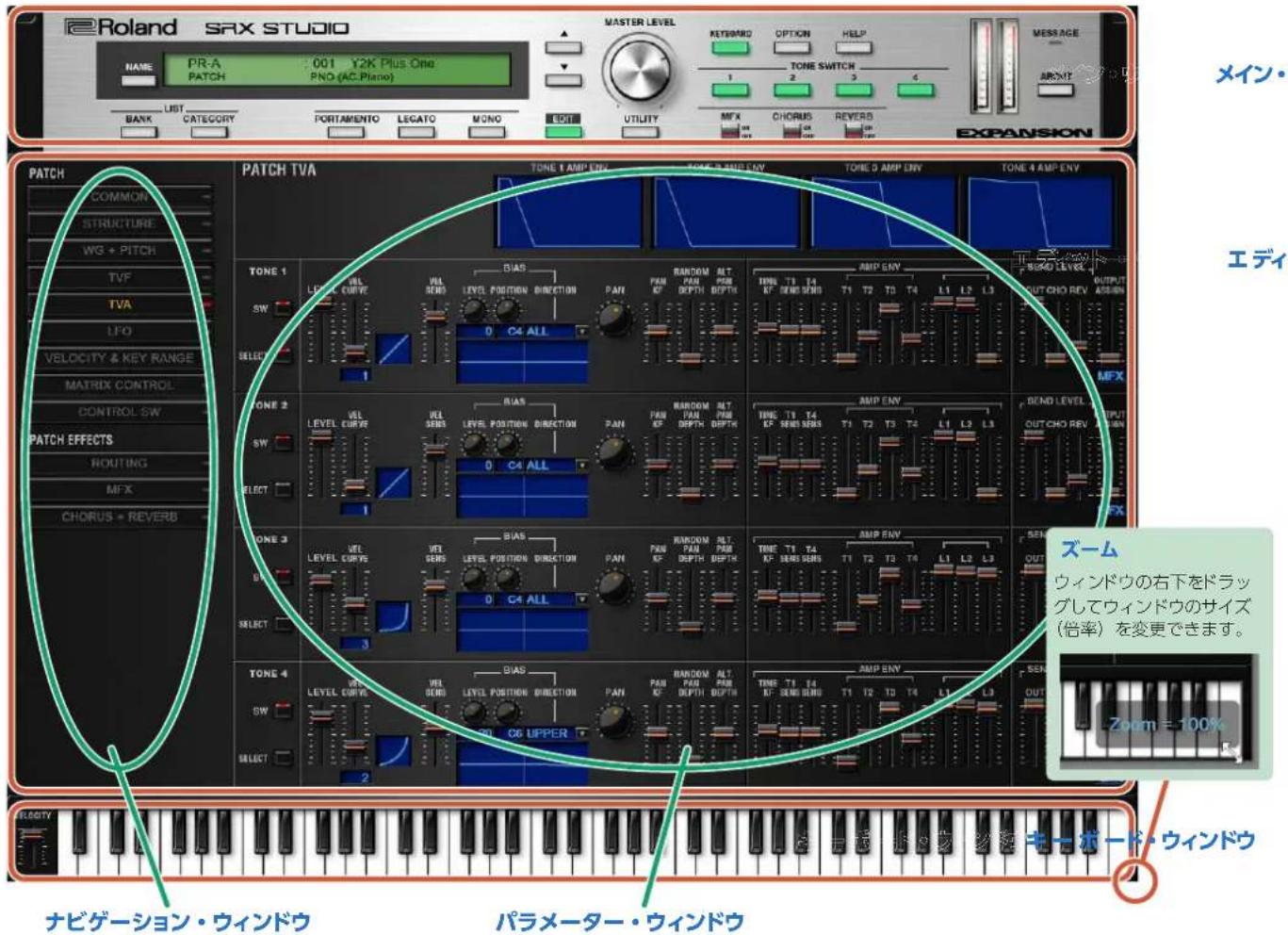
Task: Click Tone 3 Bias Level knob
Action: (x=474, y=577)
